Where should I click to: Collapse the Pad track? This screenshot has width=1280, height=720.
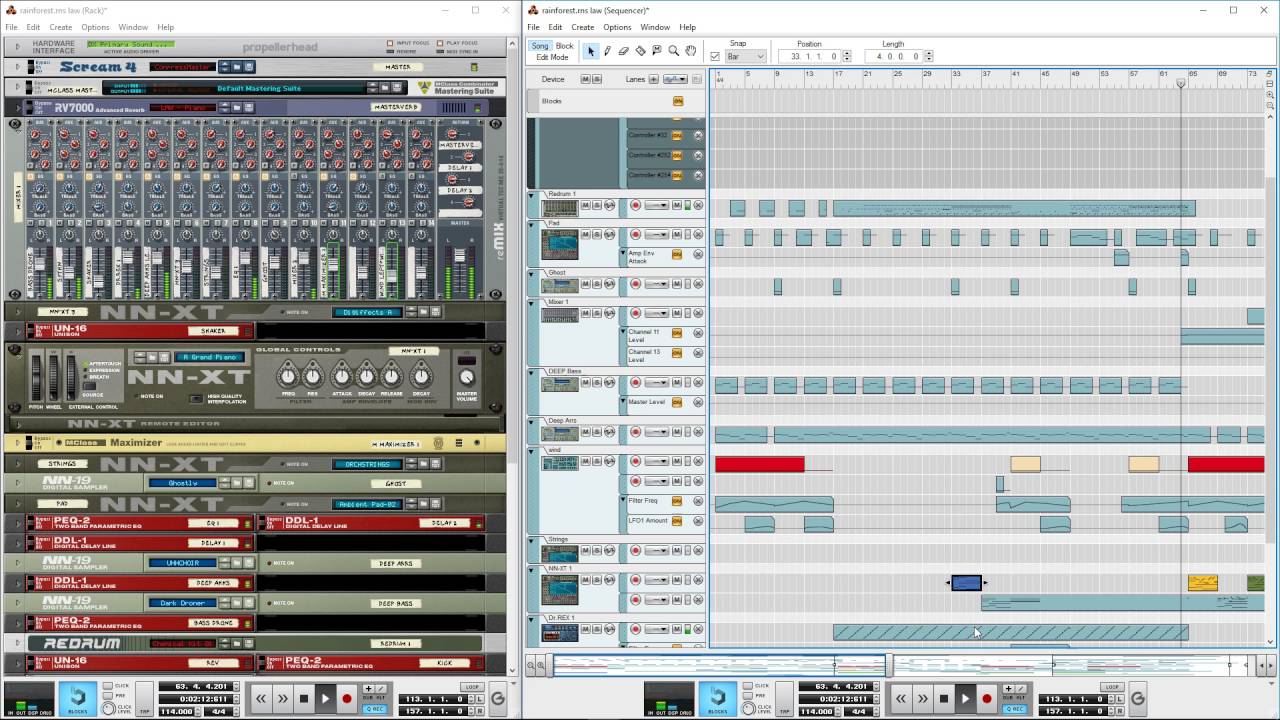532,224
